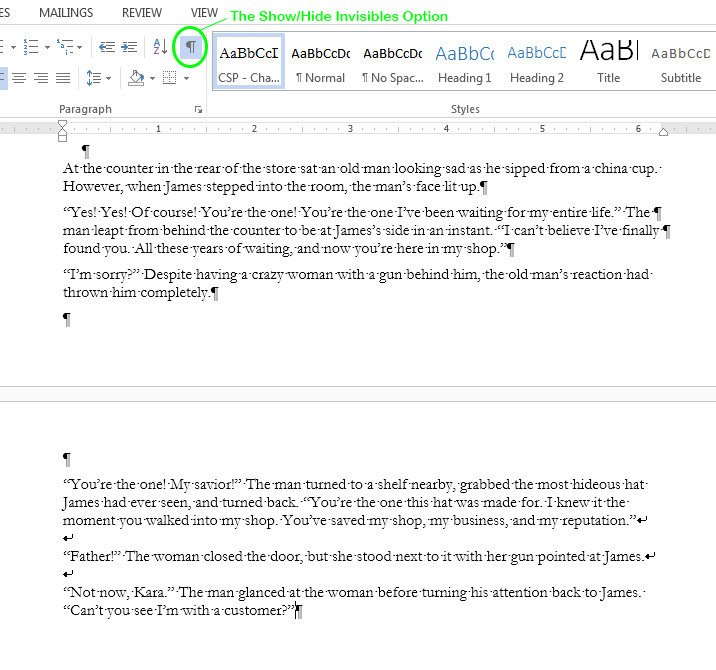
Task: Click the Numbering list icon
Action: [x=31, y=47]
